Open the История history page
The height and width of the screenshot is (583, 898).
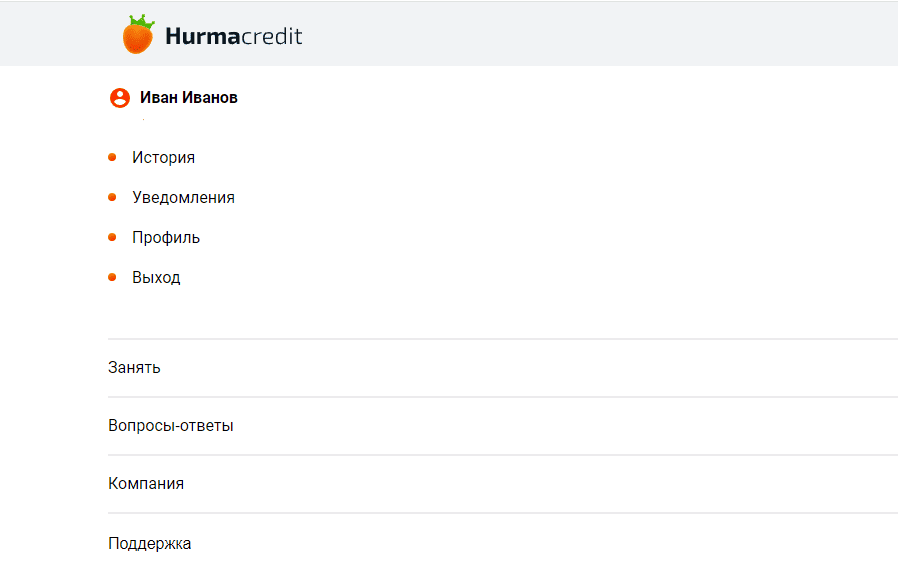point(163,158)
